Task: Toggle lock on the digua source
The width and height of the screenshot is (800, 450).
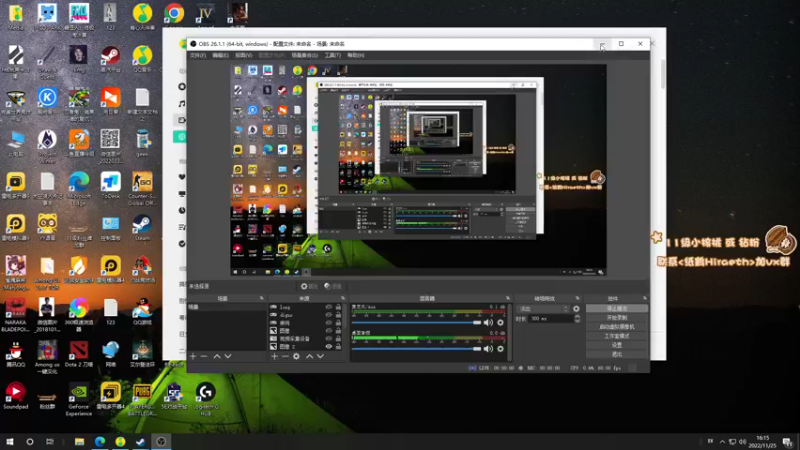Action: [x=339, y=316]
